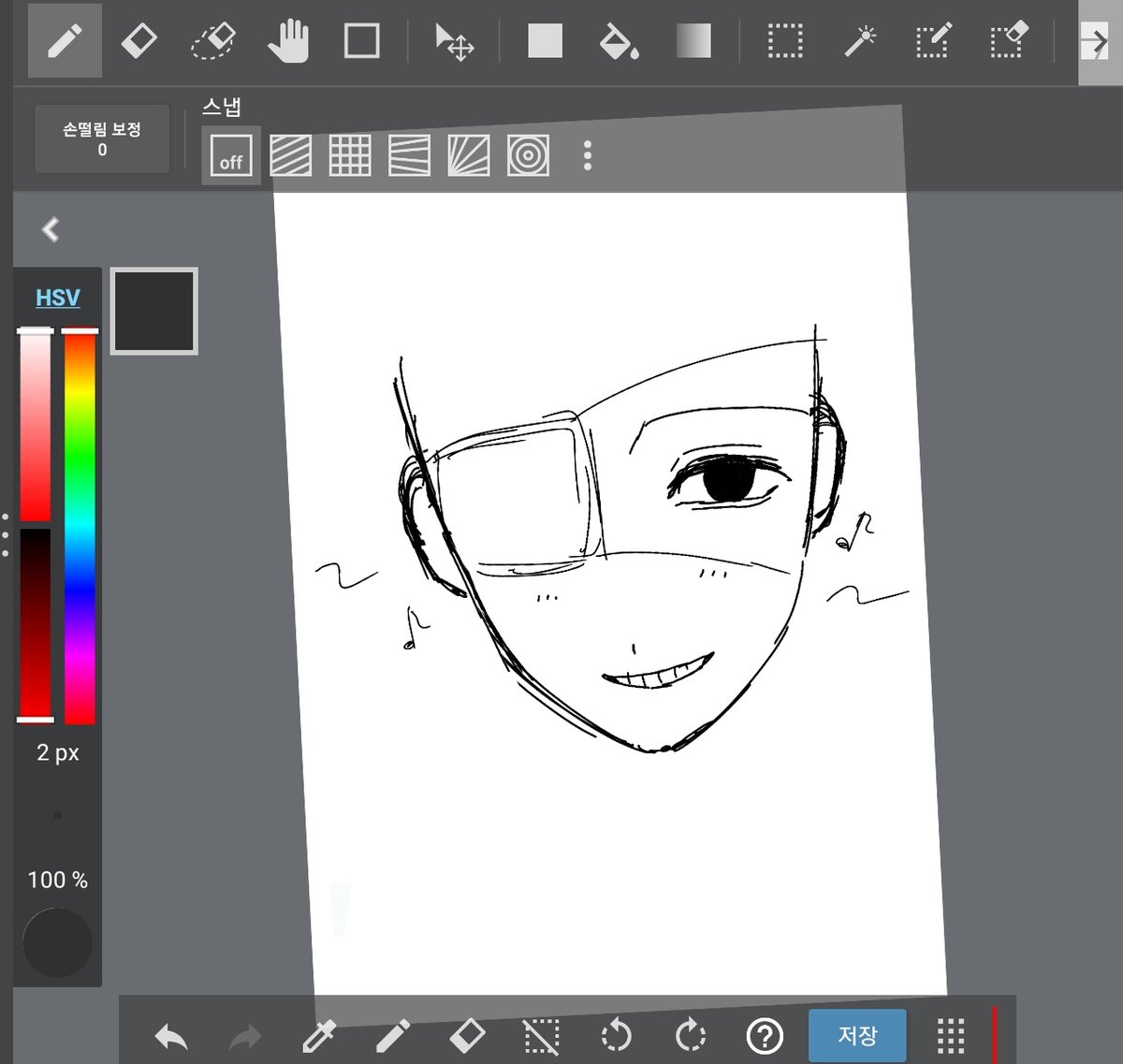Click the rainbow hue slider bar
Viewport: 1123px width, 1064px height.
pyautogui.click(x=80, y=527)
